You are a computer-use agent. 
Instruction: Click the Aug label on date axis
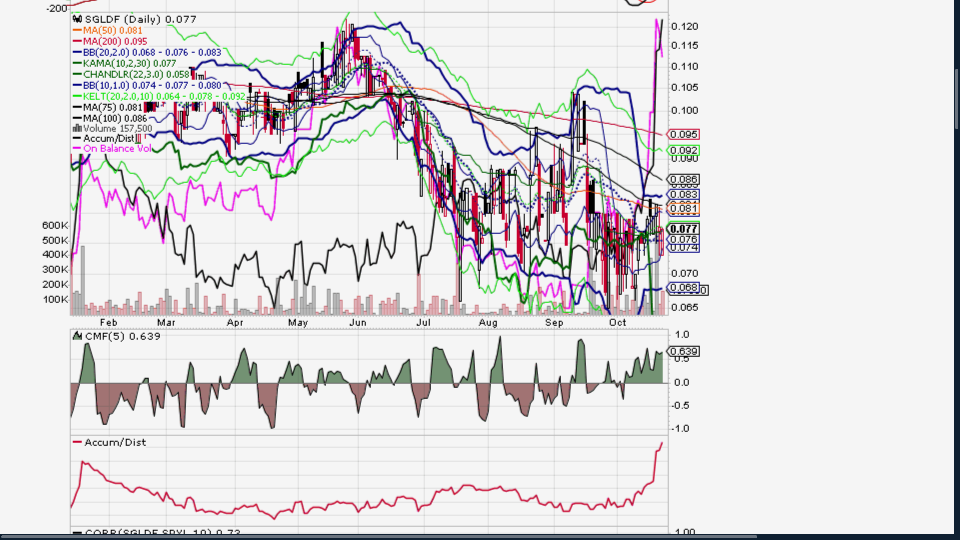click(488, 323)
